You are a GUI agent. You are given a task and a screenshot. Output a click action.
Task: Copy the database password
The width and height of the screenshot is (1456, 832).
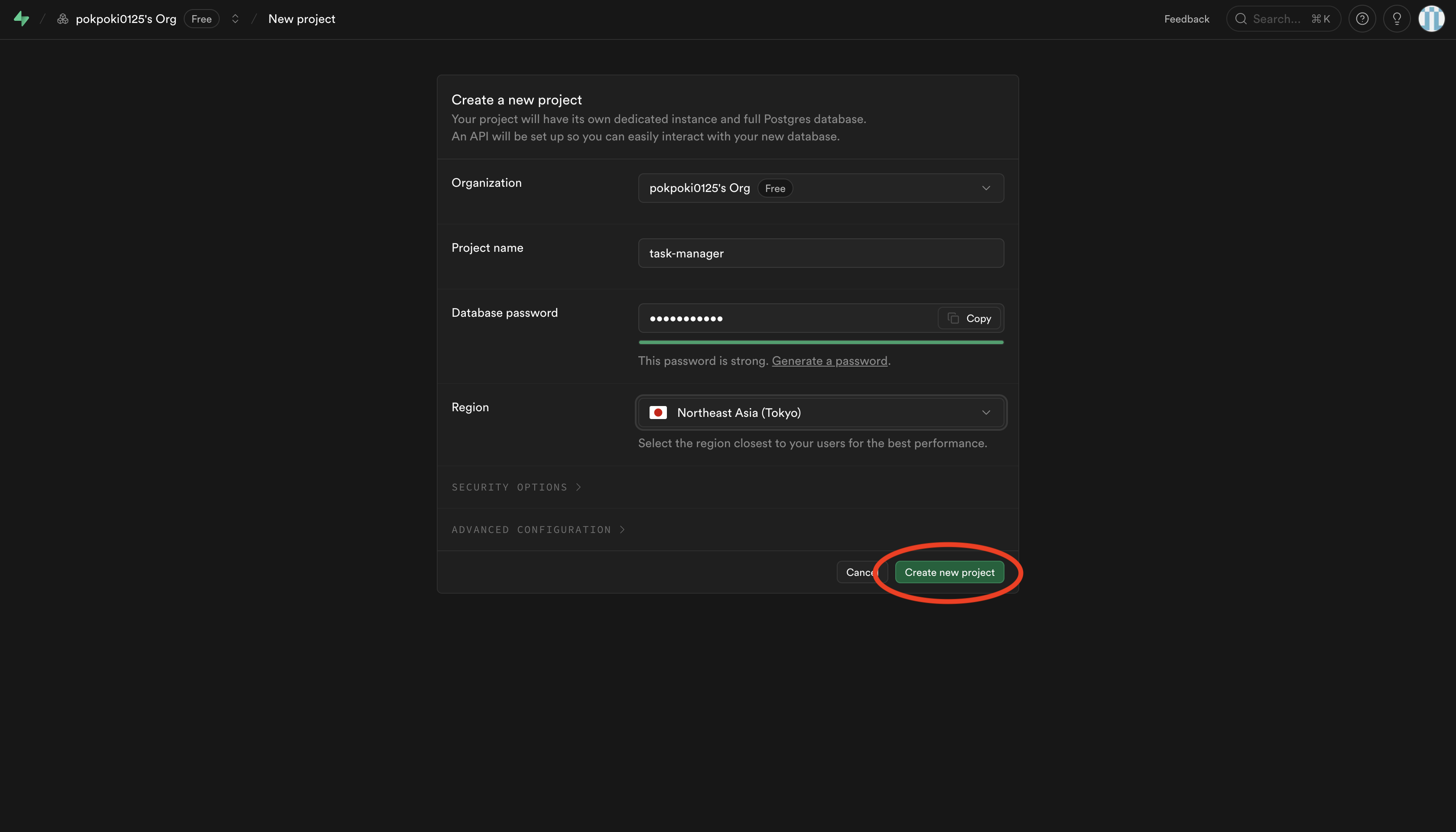(x=969, y=318)
